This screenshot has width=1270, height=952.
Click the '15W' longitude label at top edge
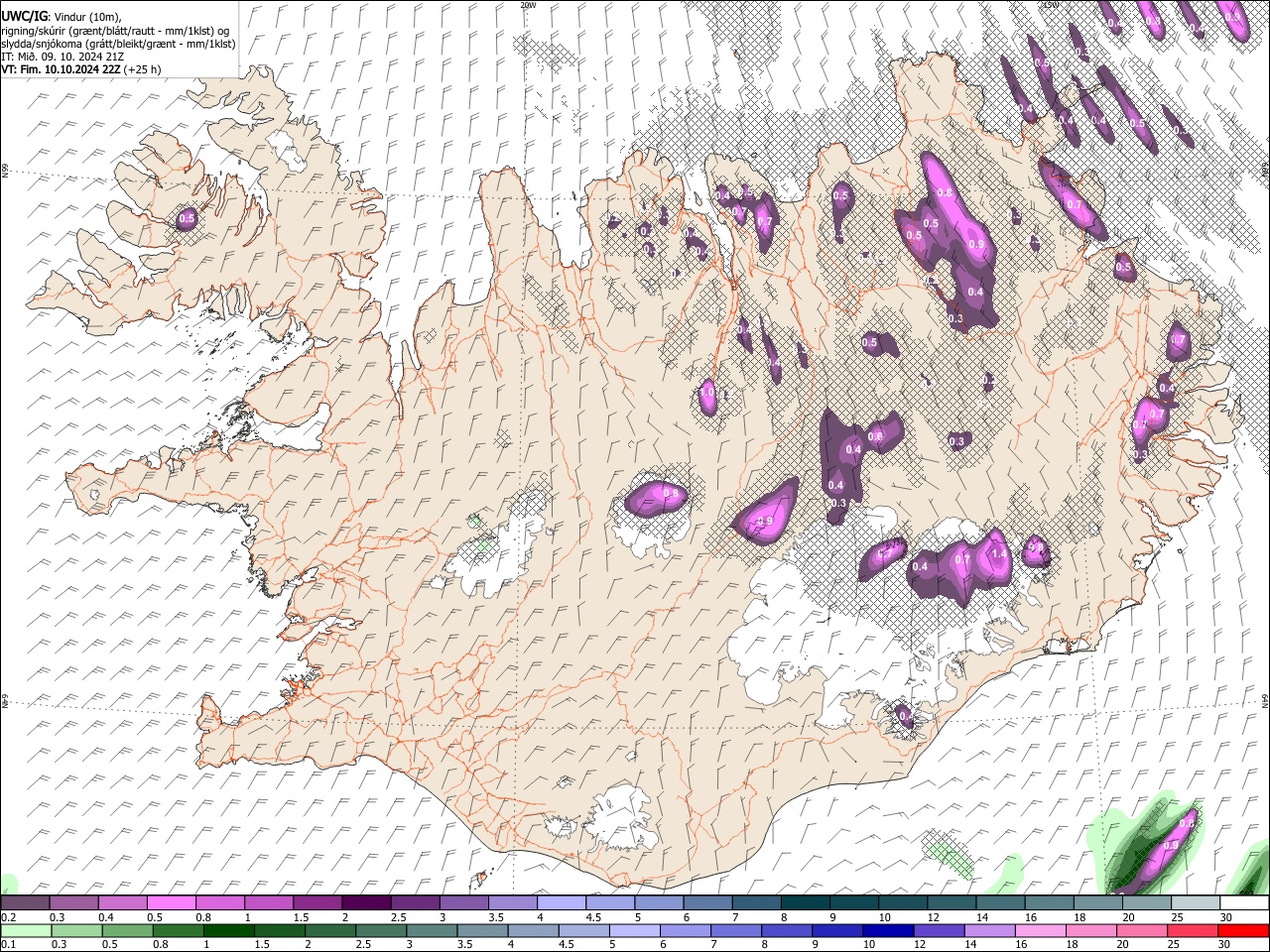pyautogui.click(x=1051, y=5)
